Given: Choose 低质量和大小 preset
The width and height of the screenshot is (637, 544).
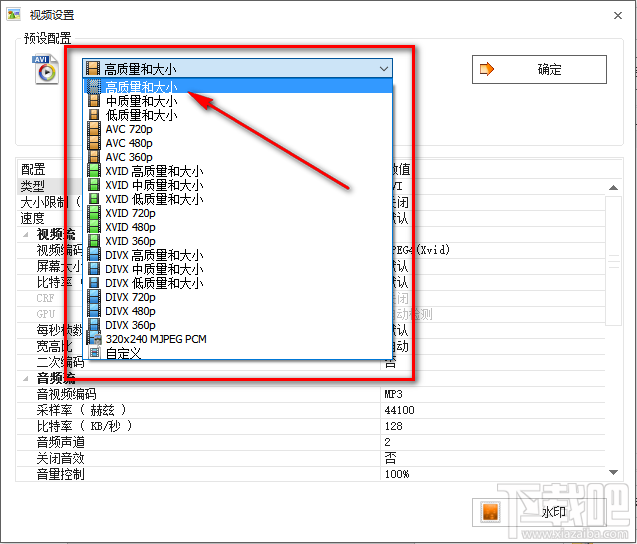Looking at the screenshot, I should (x=238, y=115).
